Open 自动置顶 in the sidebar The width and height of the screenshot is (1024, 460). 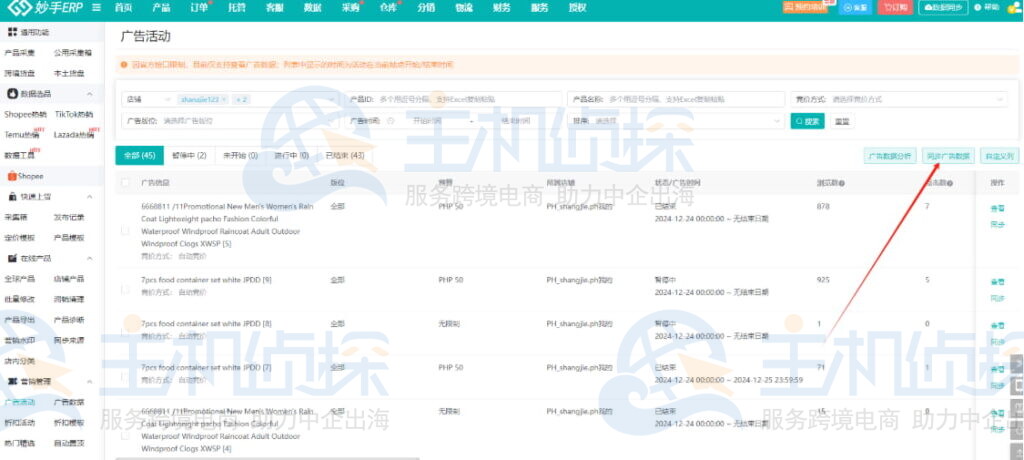(x=69, y=444)
